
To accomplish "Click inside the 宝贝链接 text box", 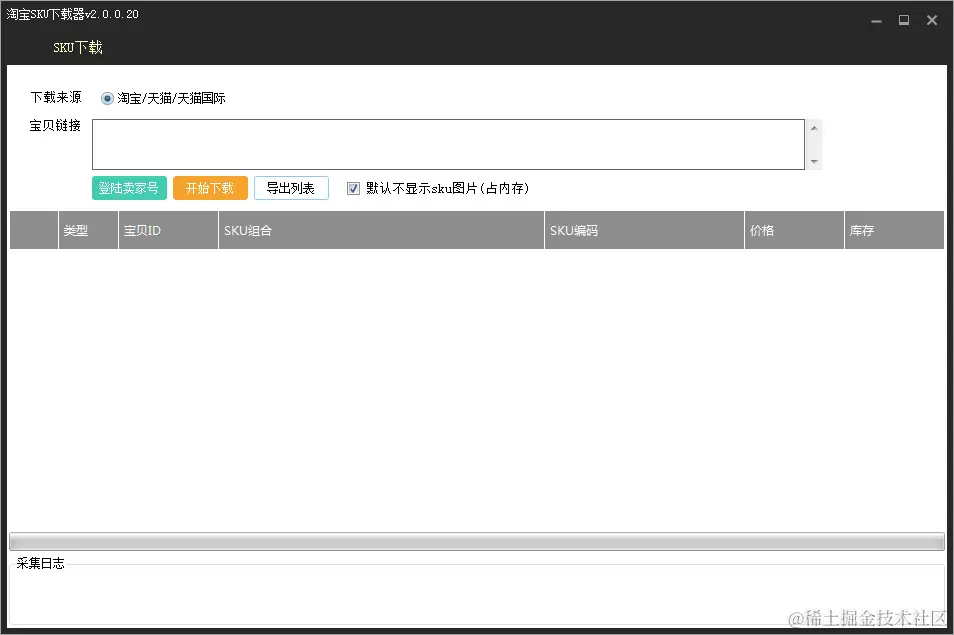I will point(448,144).
